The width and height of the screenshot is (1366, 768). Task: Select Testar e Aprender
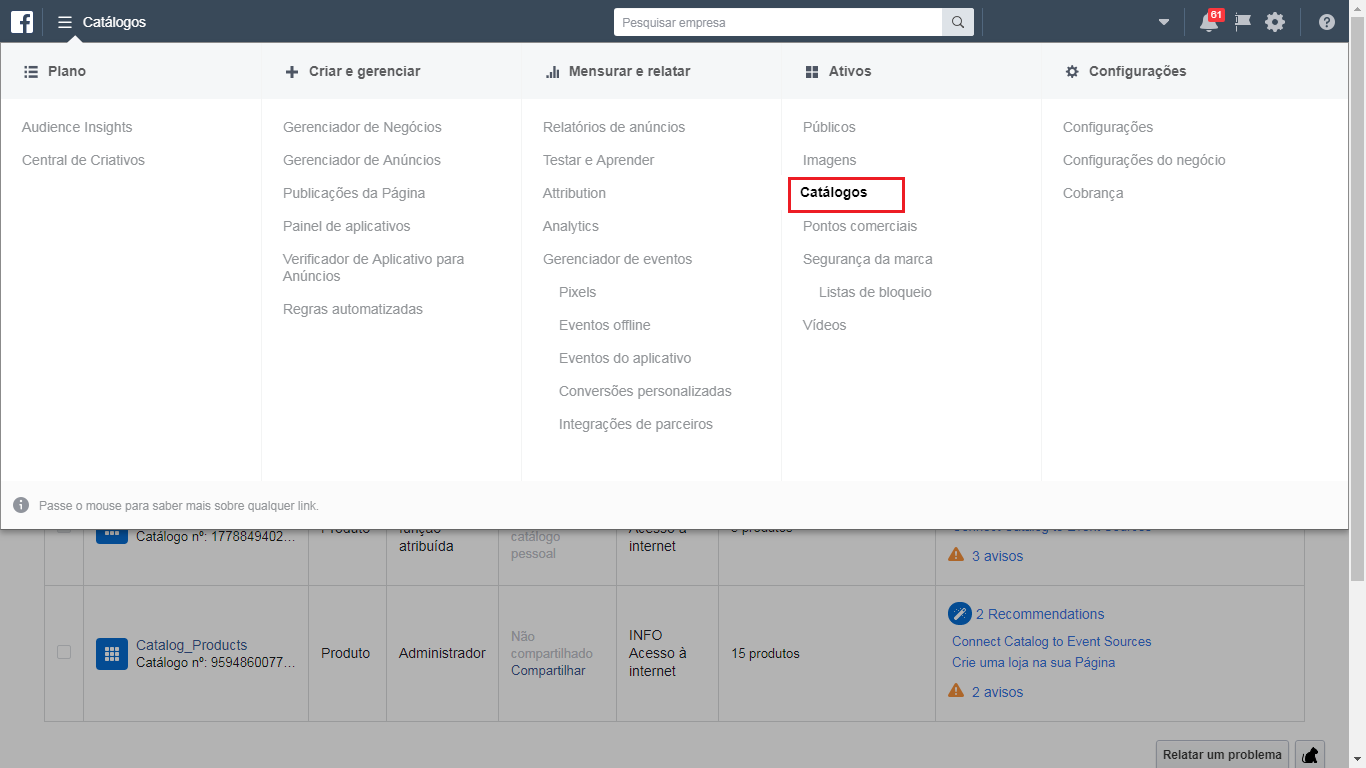599,160
